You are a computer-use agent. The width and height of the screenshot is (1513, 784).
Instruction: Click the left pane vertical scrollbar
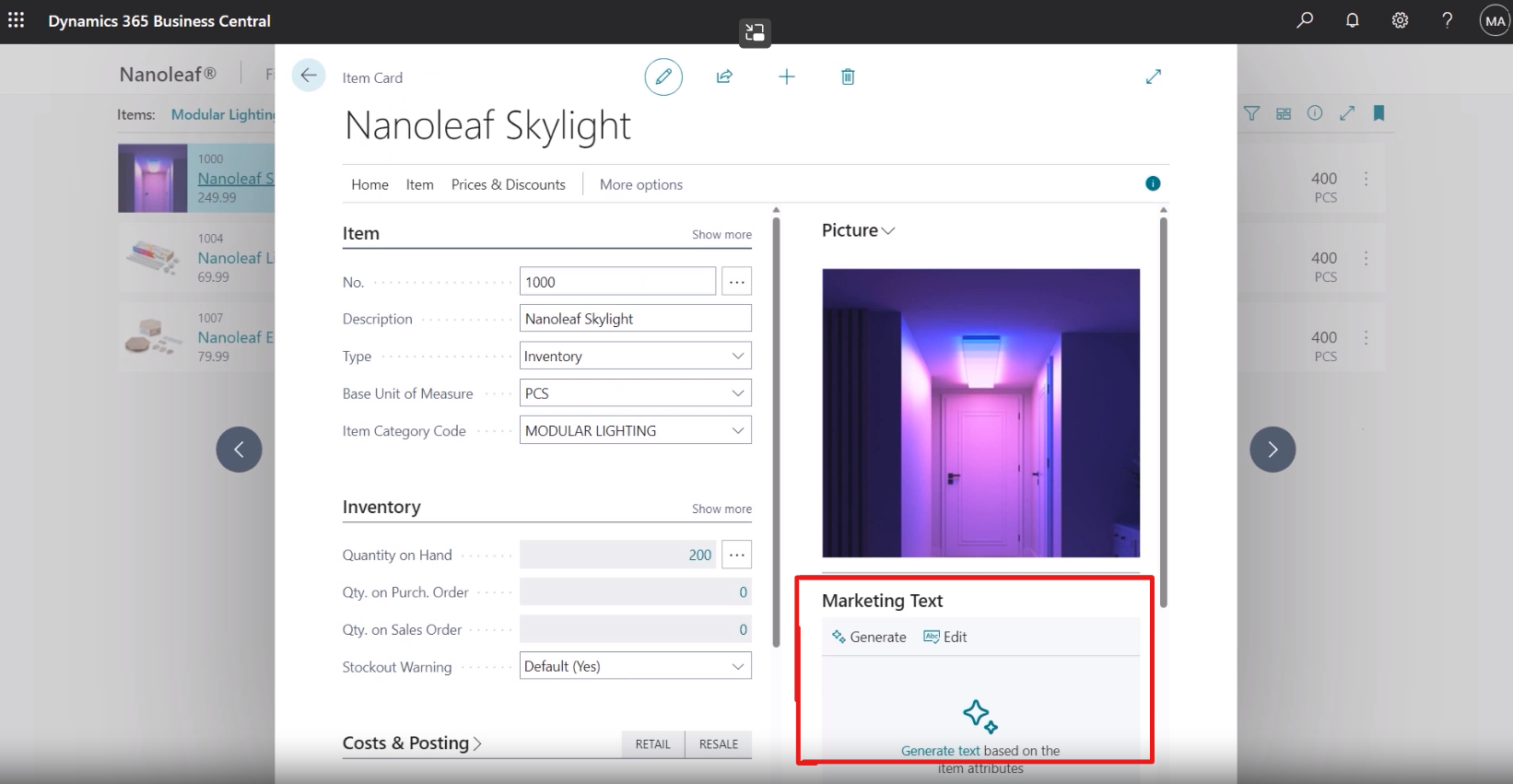click(x=776, y=431)
